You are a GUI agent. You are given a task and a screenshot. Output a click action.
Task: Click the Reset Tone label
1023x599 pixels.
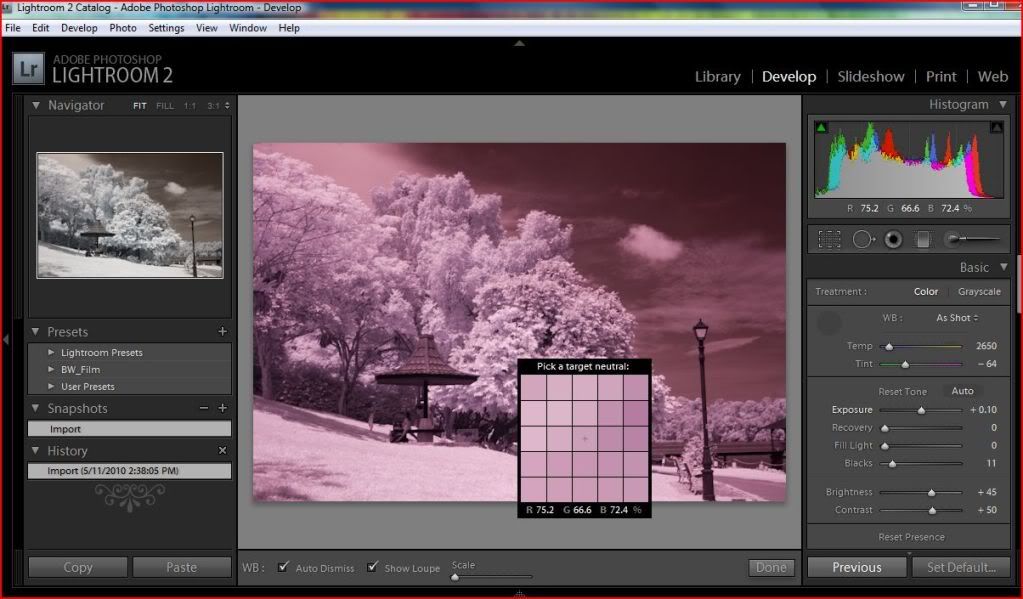click(902, 392)
